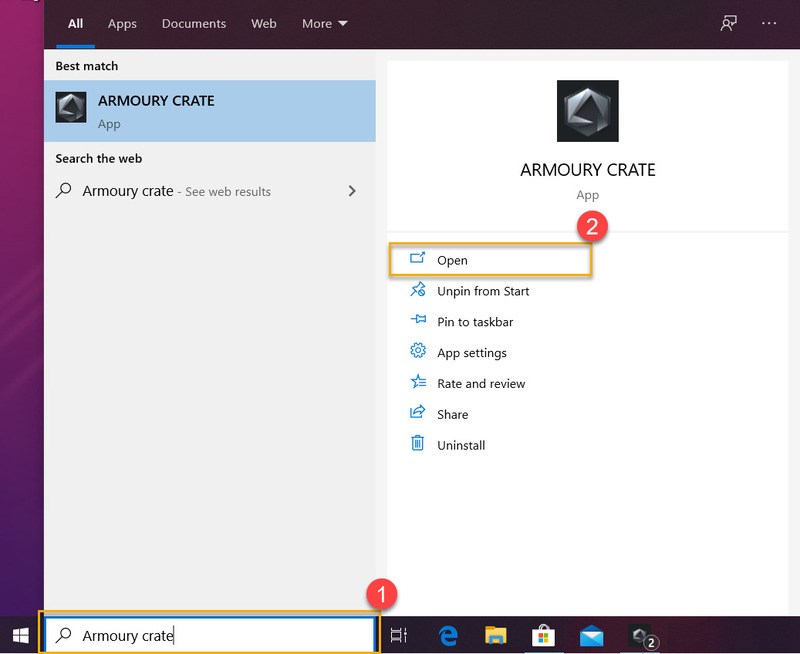Open the ellipsis options menu
The width and height of the screenshot is (800, 654).
[768, 22]
